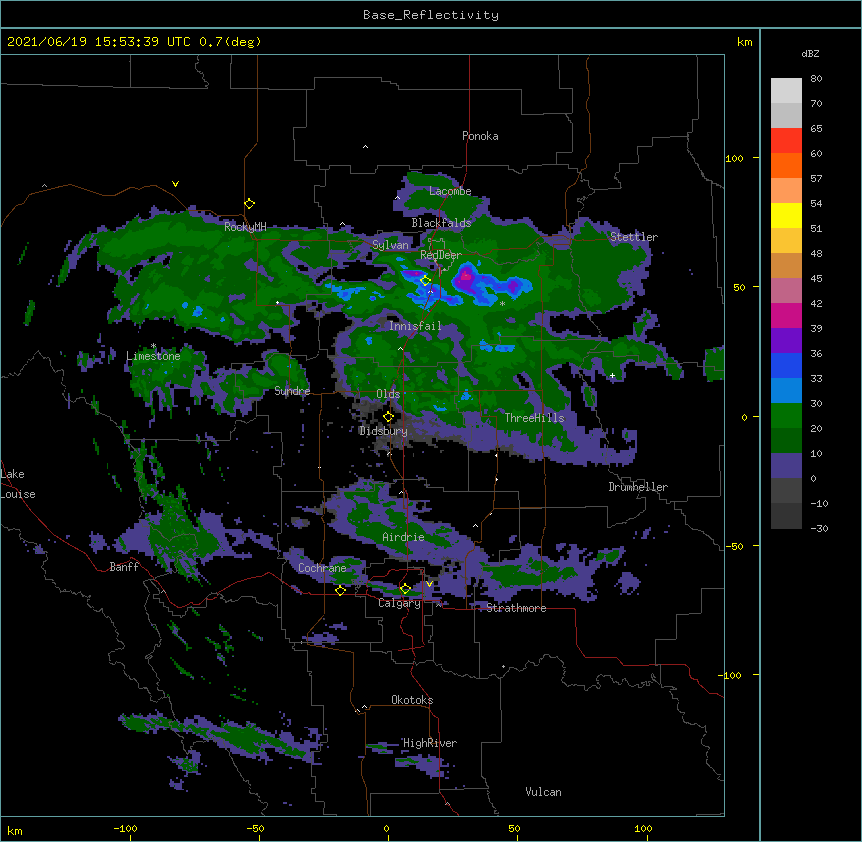Click the yellow V marker northwest of RockyMH

[x=175, y=184]
